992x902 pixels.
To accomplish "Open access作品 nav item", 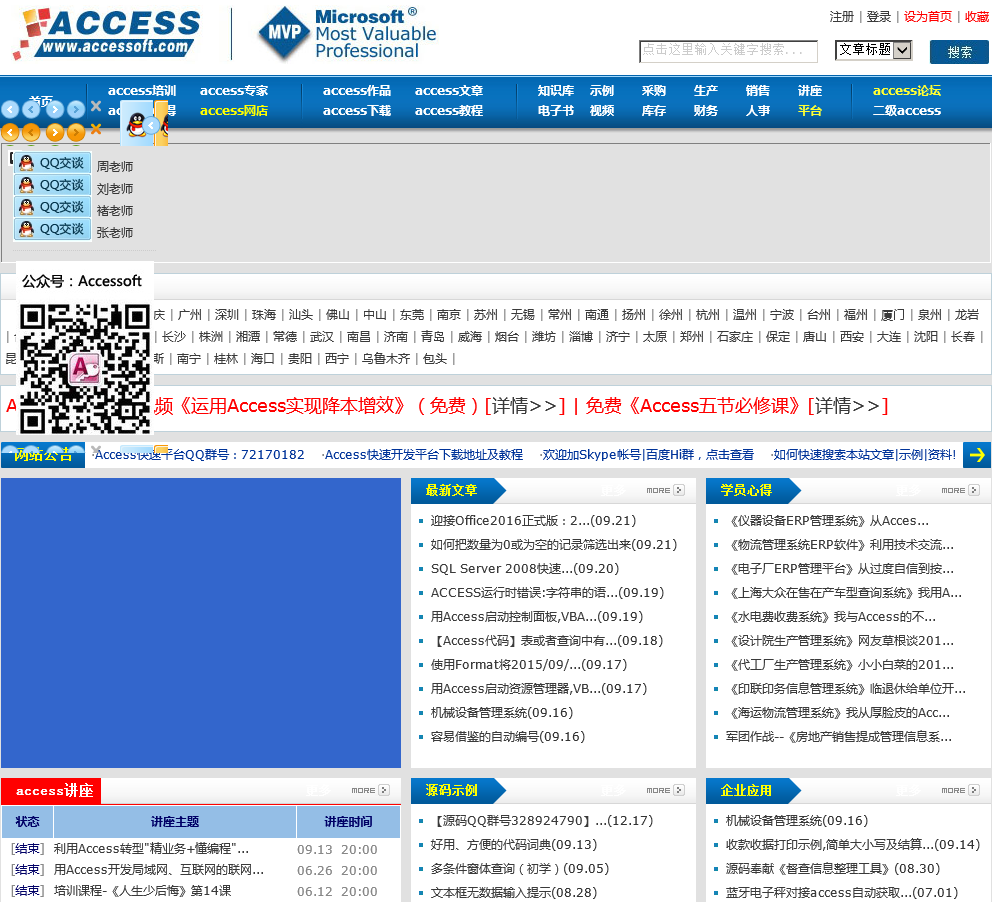I will pyautogui.click(x=357, y=90).
